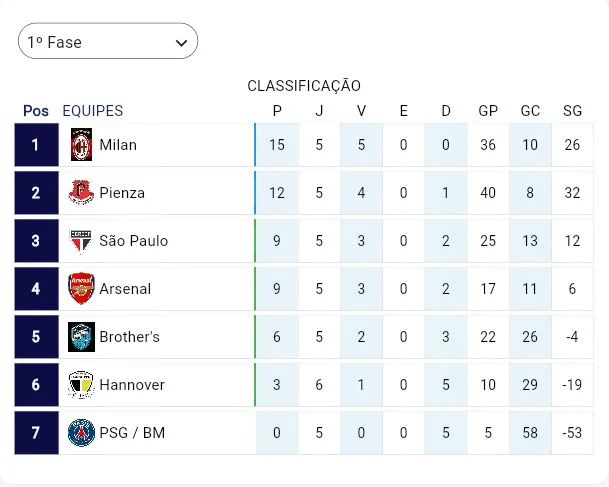Select the Milan team name
The width and height of the screenshot is (609, 487).
tap(118, 145)
